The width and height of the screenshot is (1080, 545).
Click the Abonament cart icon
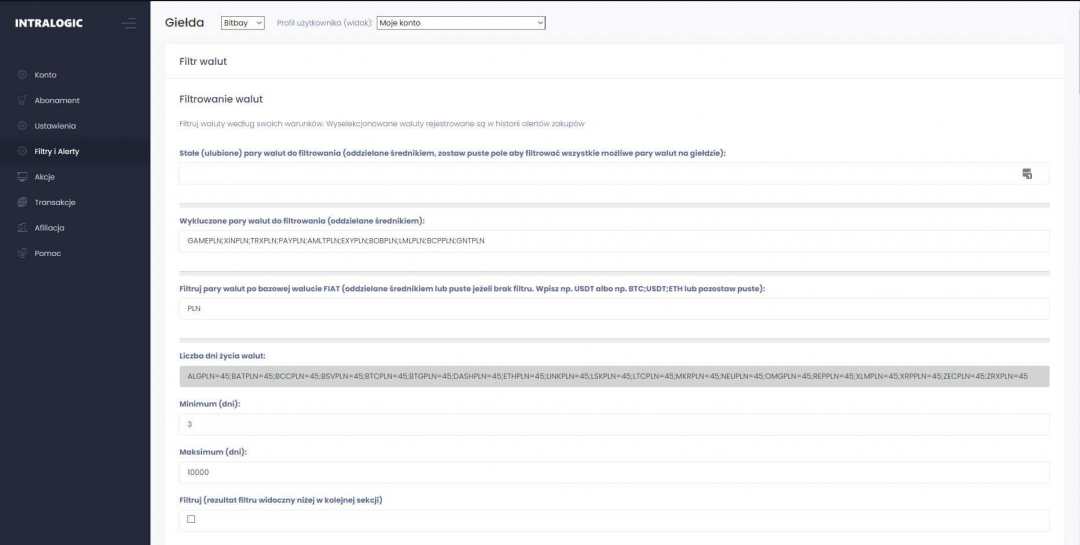click(22, 100)
